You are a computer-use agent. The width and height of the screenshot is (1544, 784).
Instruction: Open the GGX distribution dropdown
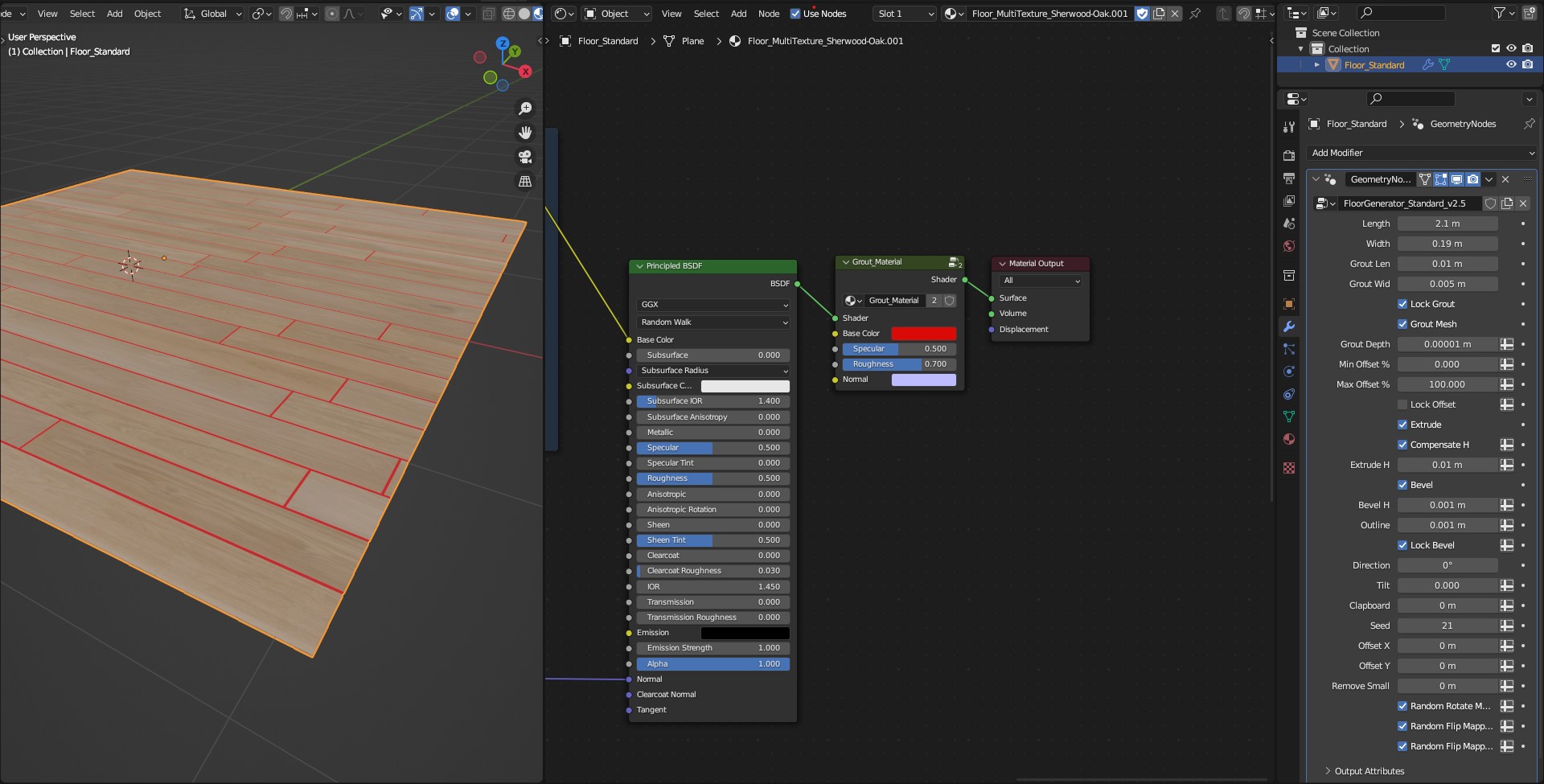click(x=713, y=305)
